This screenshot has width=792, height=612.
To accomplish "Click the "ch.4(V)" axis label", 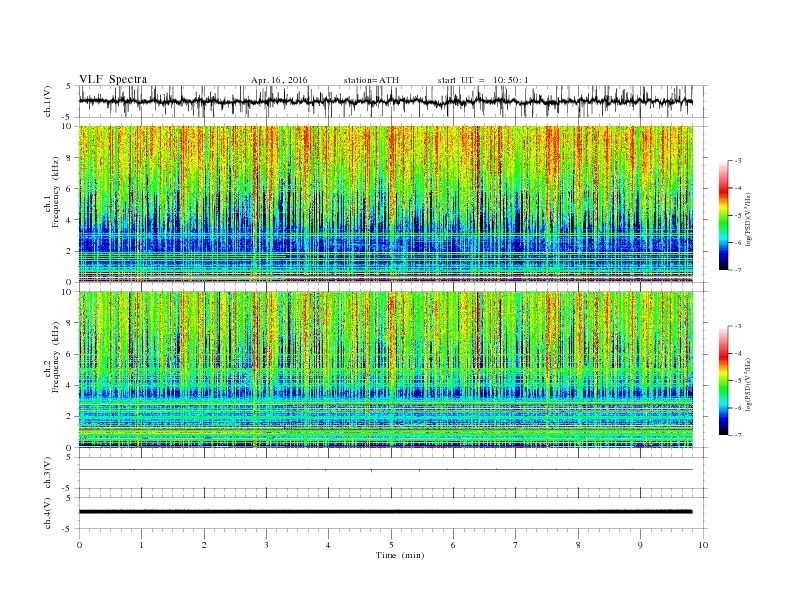I will 48,513.
